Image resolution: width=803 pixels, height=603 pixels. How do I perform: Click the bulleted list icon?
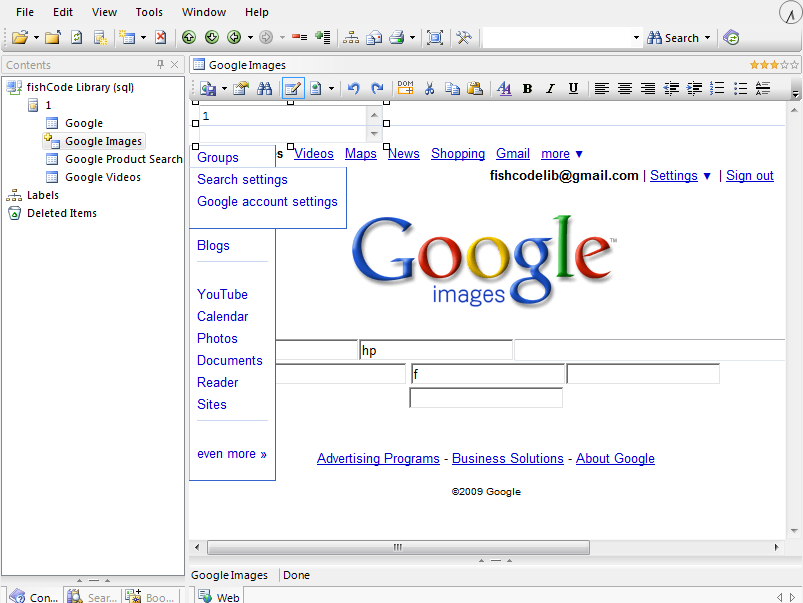pos(741,89)
